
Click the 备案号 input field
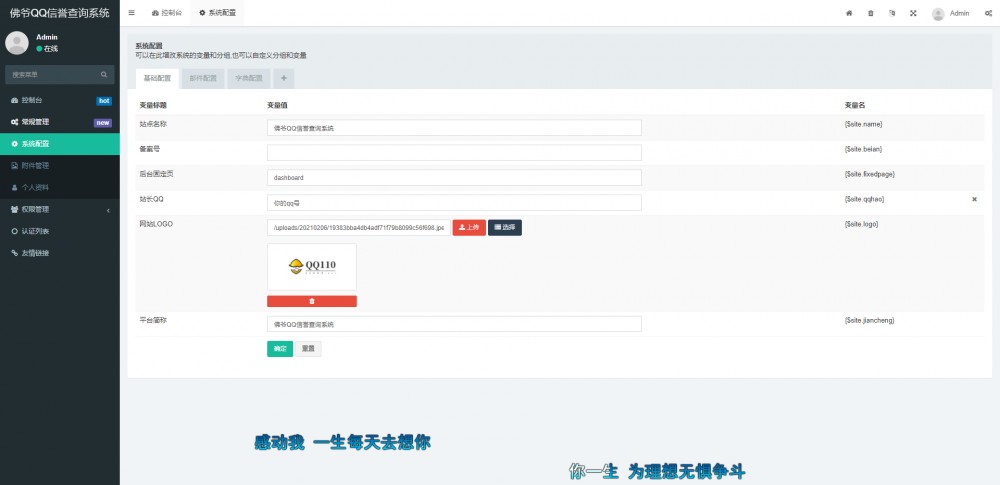(454, 152)
